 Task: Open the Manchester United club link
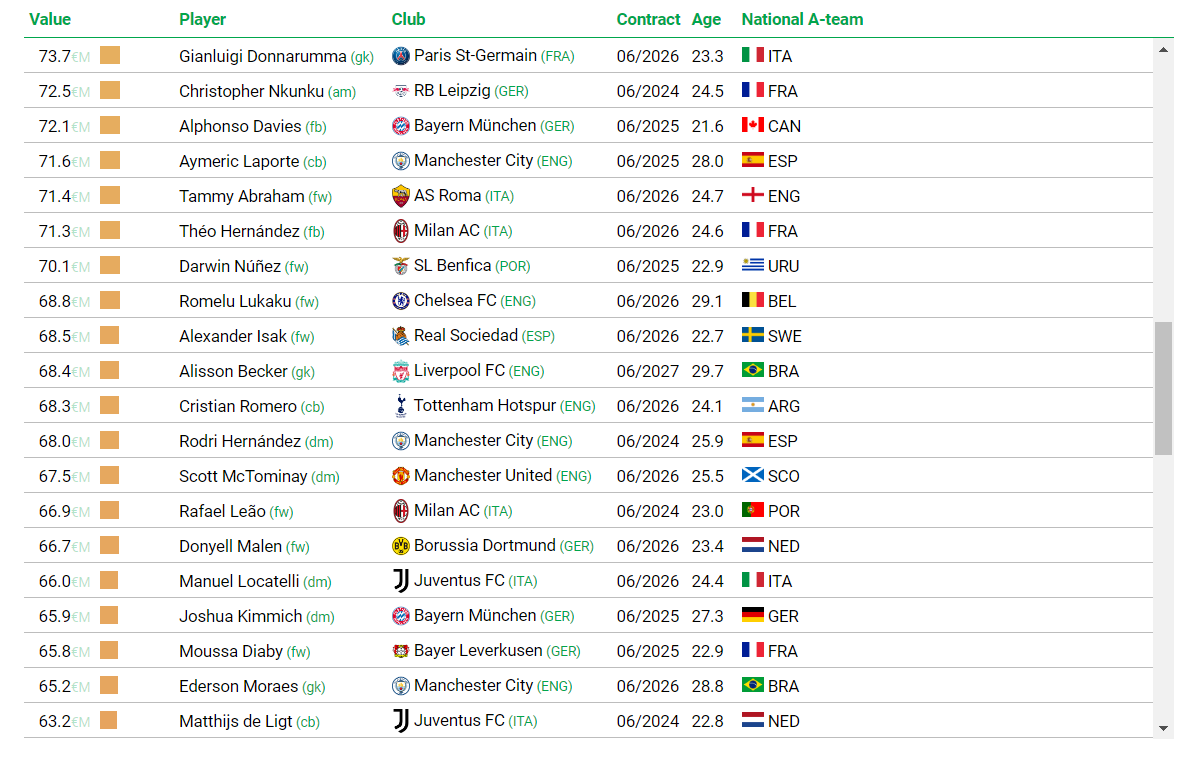pos(483,476)
